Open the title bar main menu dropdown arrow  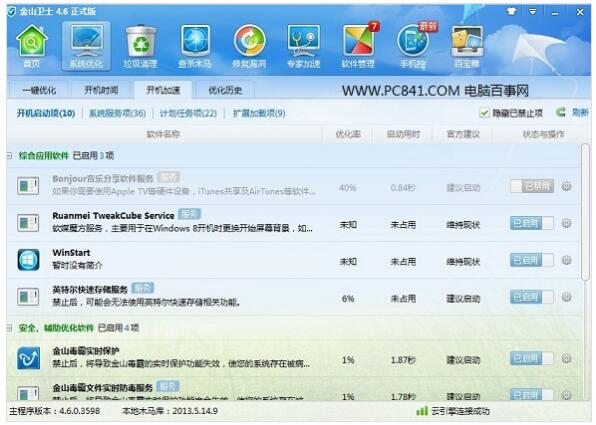[x=533, y=12]
